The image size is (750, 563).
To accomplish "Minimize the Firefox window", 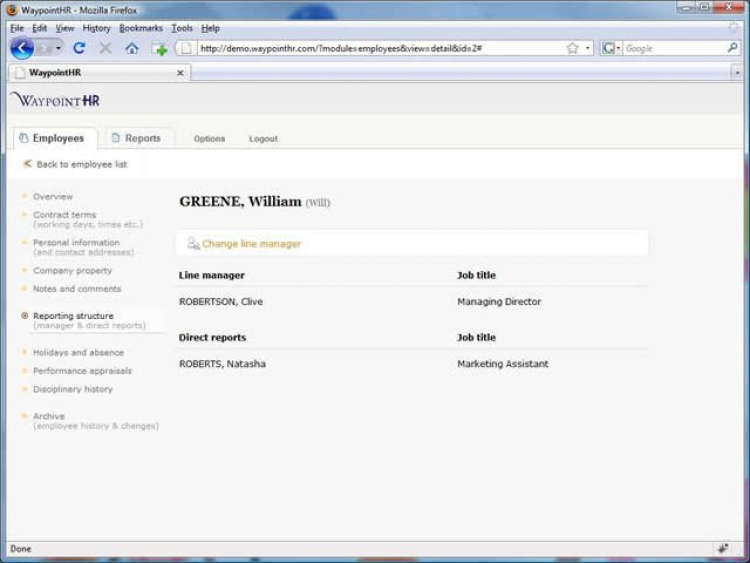I will [686, 7].
